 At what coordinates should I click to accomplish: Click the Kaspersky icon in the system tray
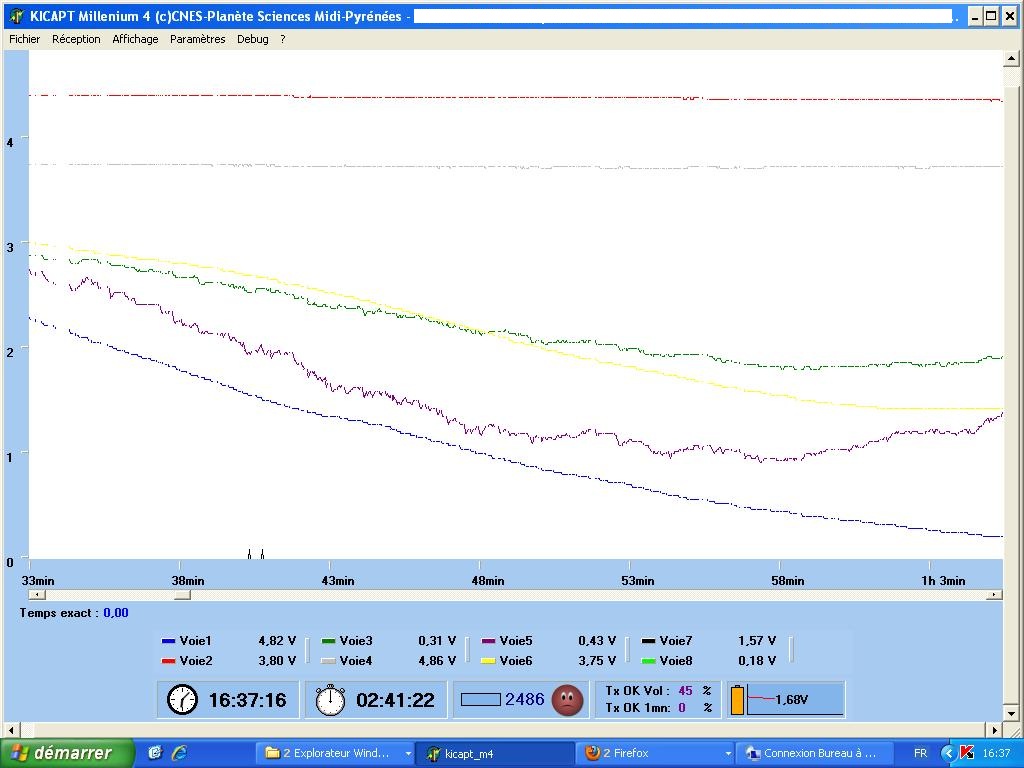[966, 753]
